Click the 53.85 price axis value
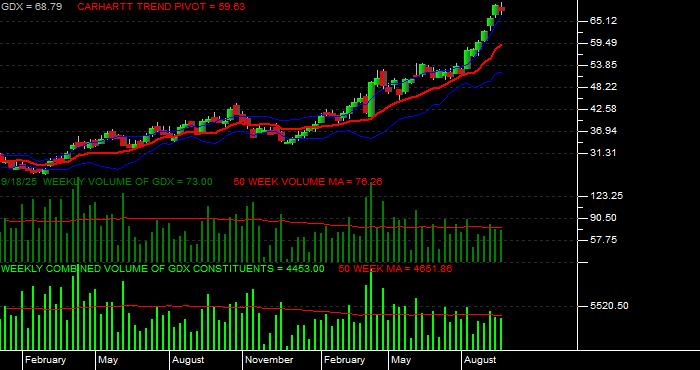Viewport: 700px width, 370px height. [x=603, y=65]
